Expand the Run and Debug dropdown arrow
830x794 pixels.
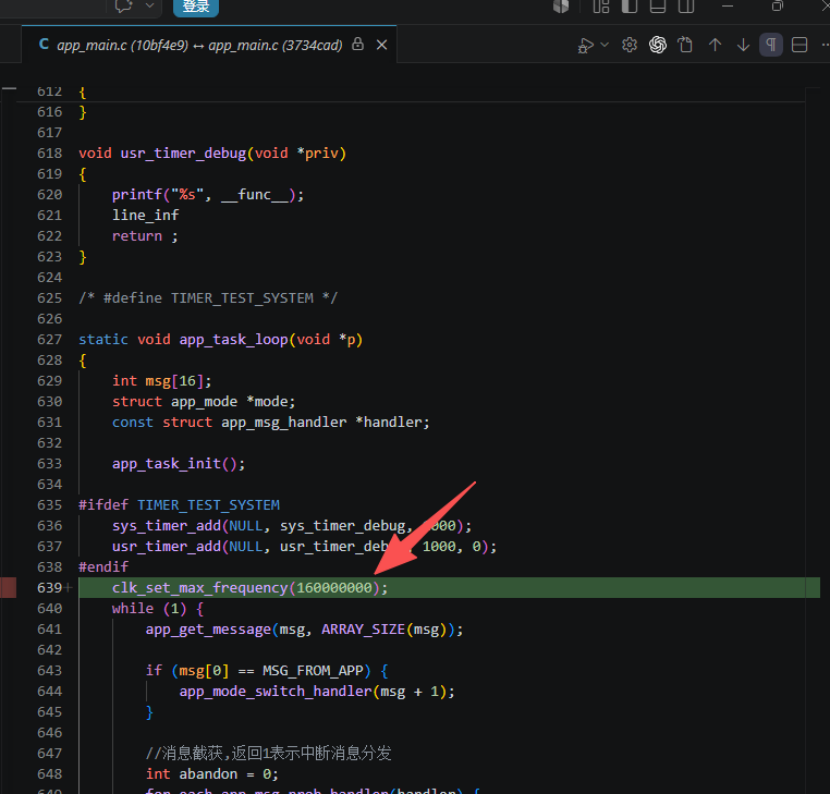[x=605, y=45]
